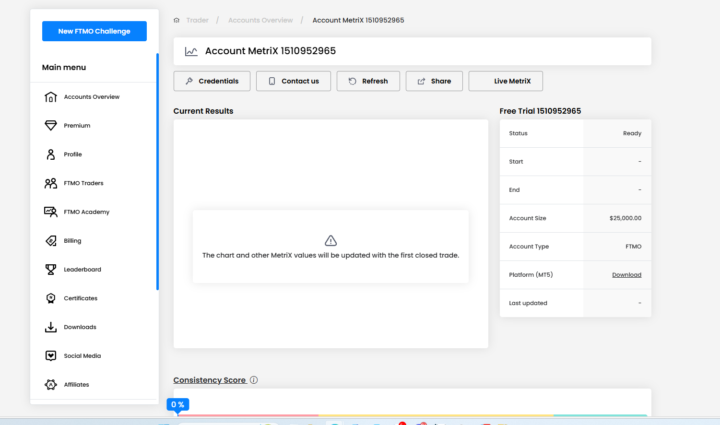This screenshot has height=425, width=720.
Task: Open the Consistency Score link
Action: (209, 380)
